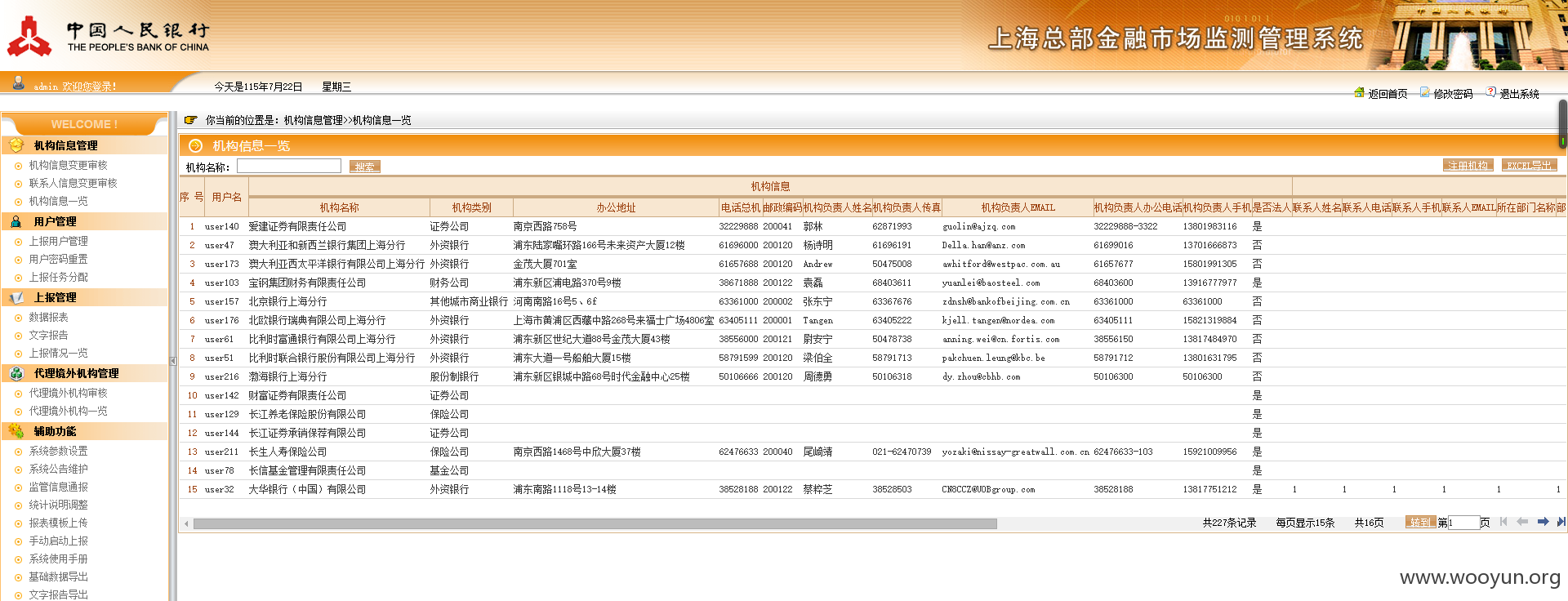1568x601 pixels.
Task: Go to the first page arrow
Action: point(1503,522)
